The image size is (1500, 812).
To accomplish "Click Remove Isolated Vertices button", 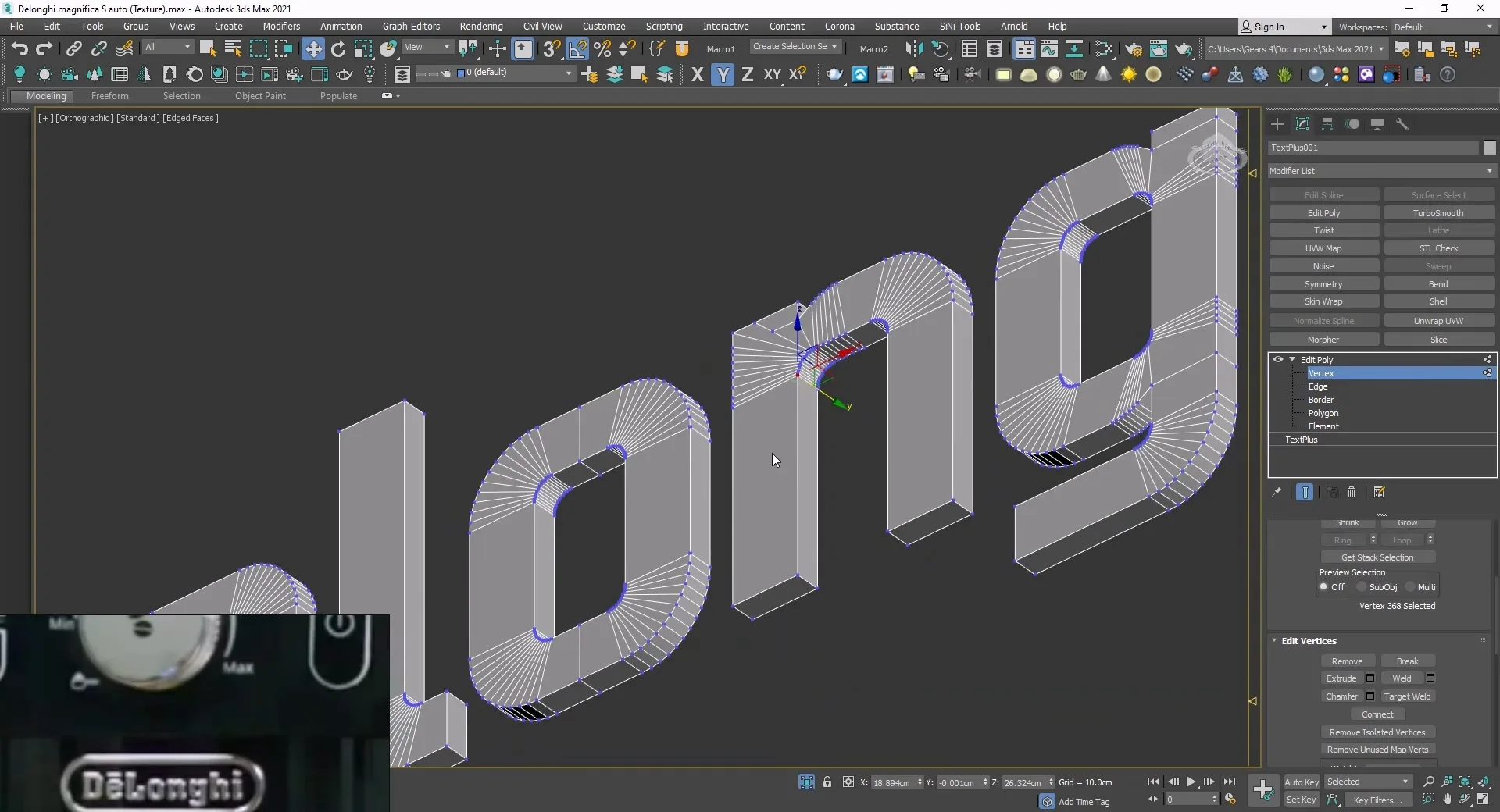I will (1377, 732).
